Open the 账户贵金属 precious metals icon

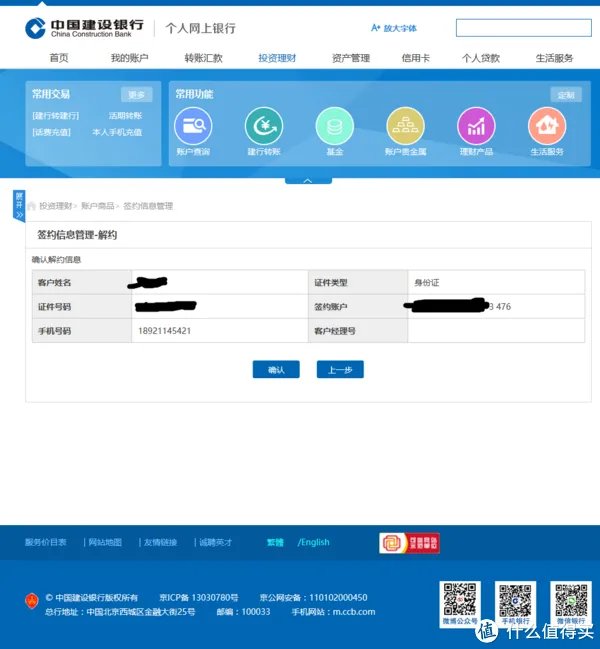click(x=406, y=126)
